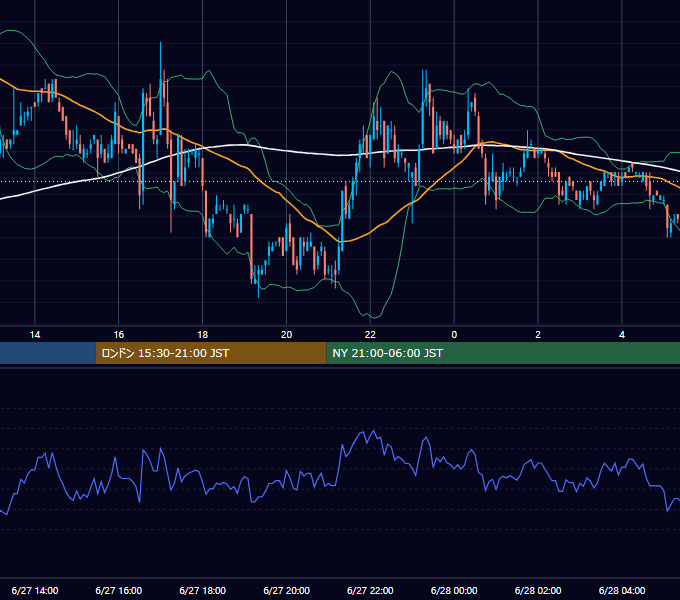Click the 18 hour label on upper axis
This screenshot has width=680, height=600.
pos(203,335)
